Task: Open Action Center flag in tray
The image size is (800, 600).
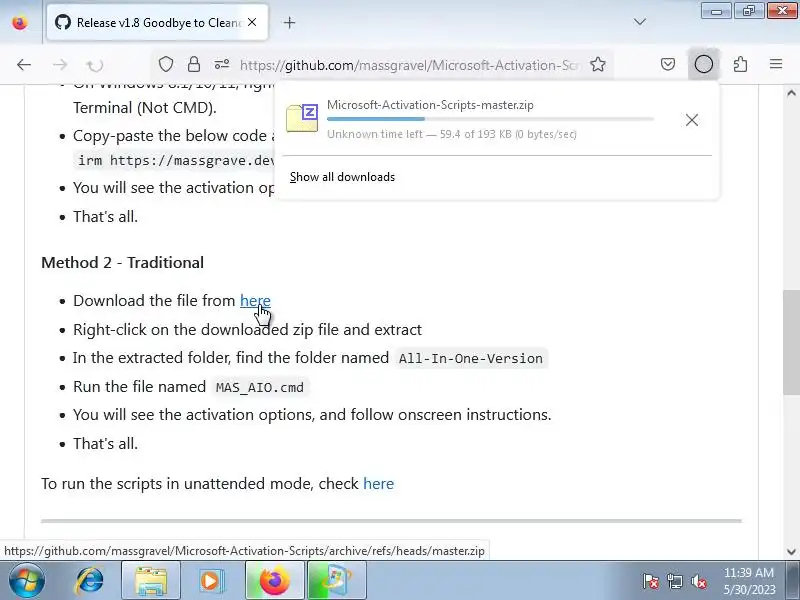Action: [651, 581]
